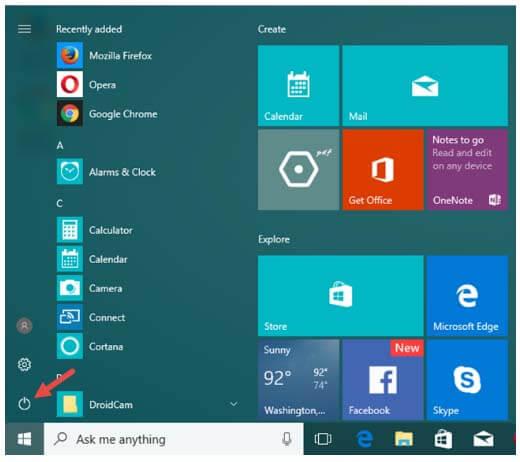Open the Mail tile
The width and height of the screenshot is (520, 462).
[425, 86]
